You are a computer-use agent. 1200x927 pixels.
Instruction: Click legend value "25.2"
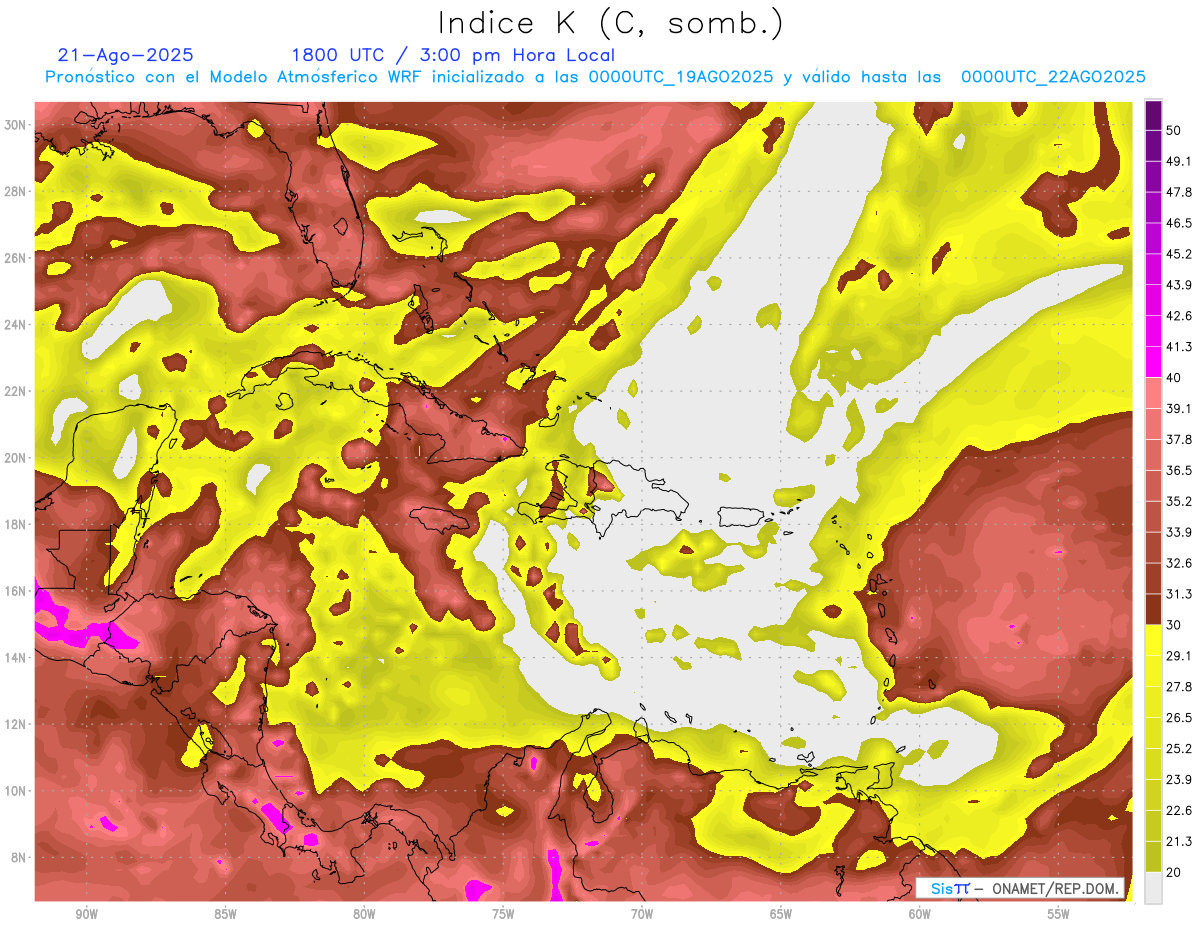click(1179, 748)
